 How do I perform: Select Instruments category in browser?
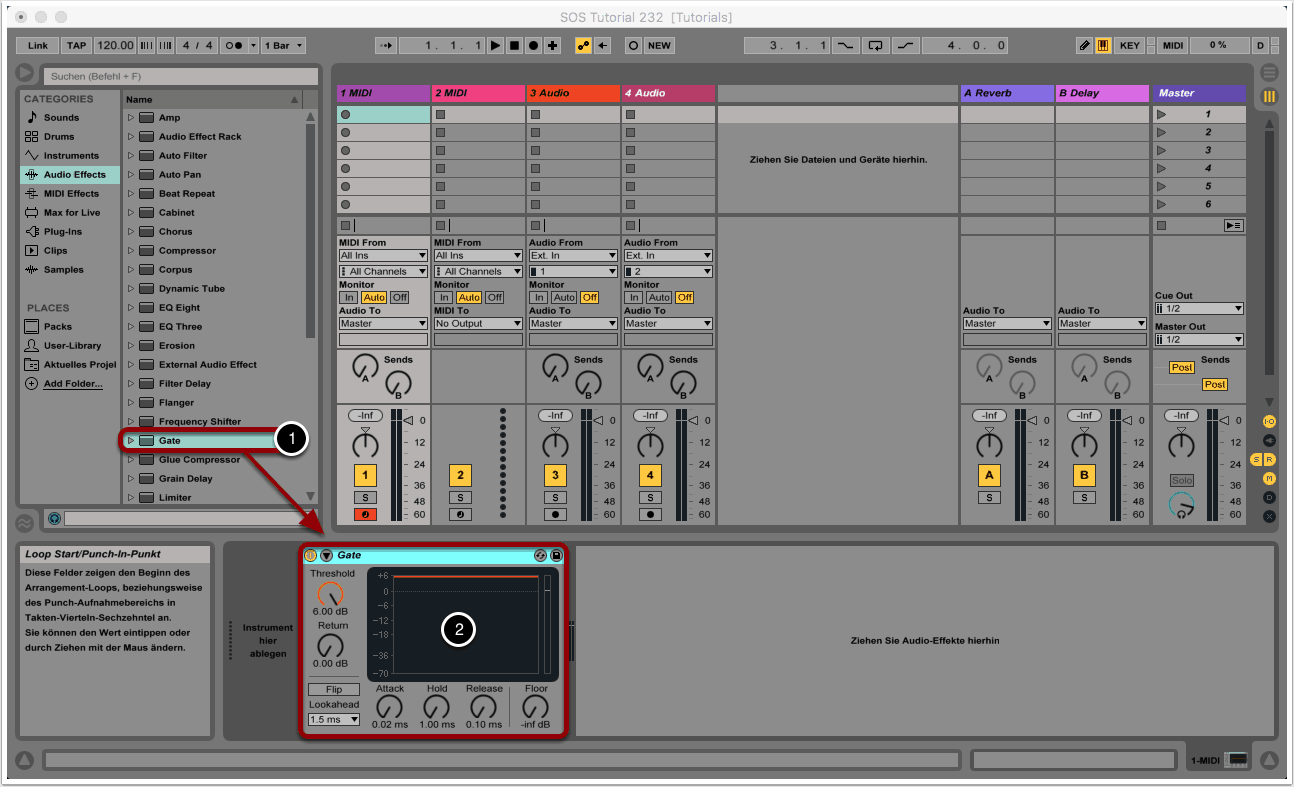(70, 156)
